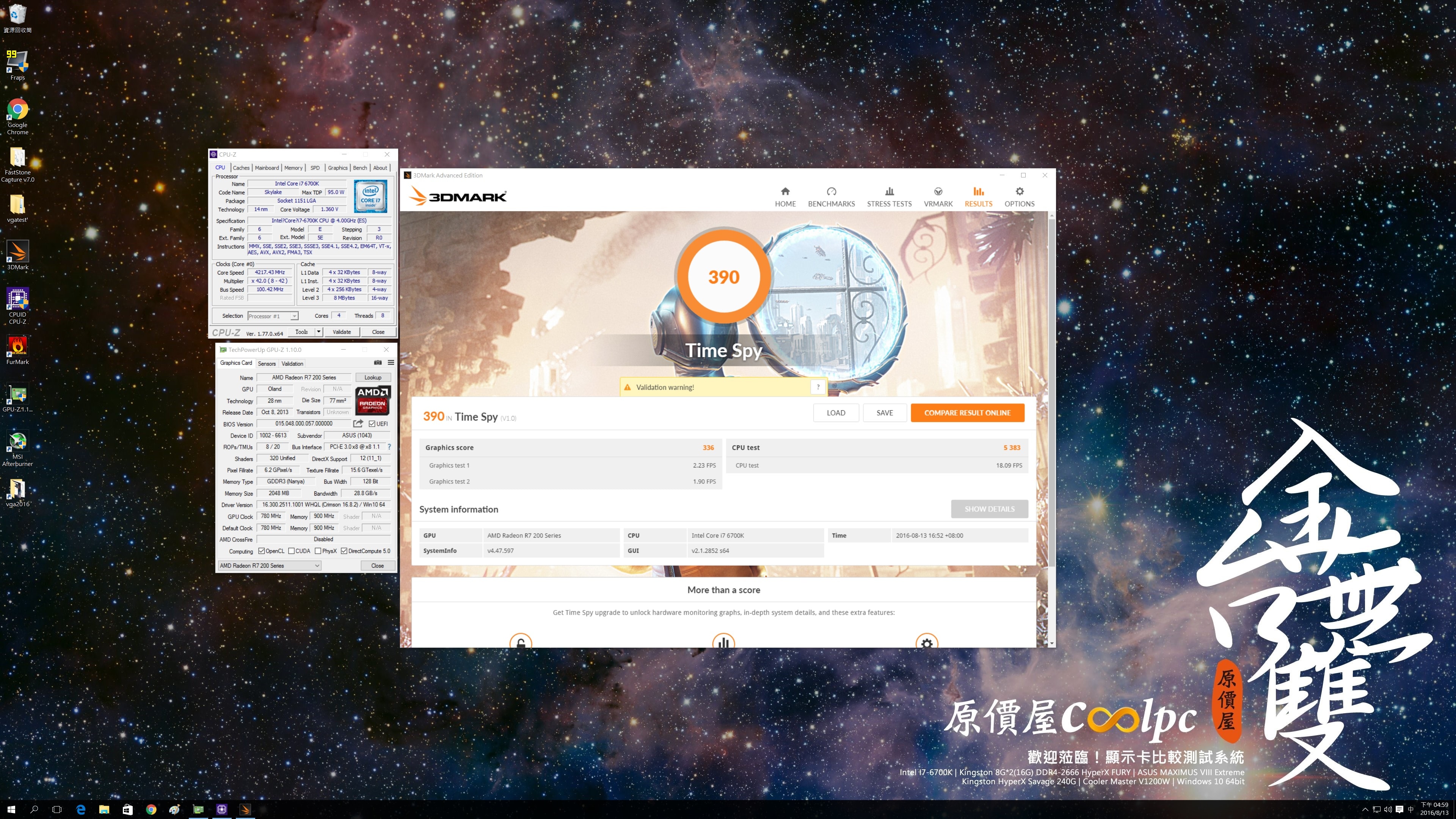Toggle the OpenCL checkbox in GPU-Z

261,551
